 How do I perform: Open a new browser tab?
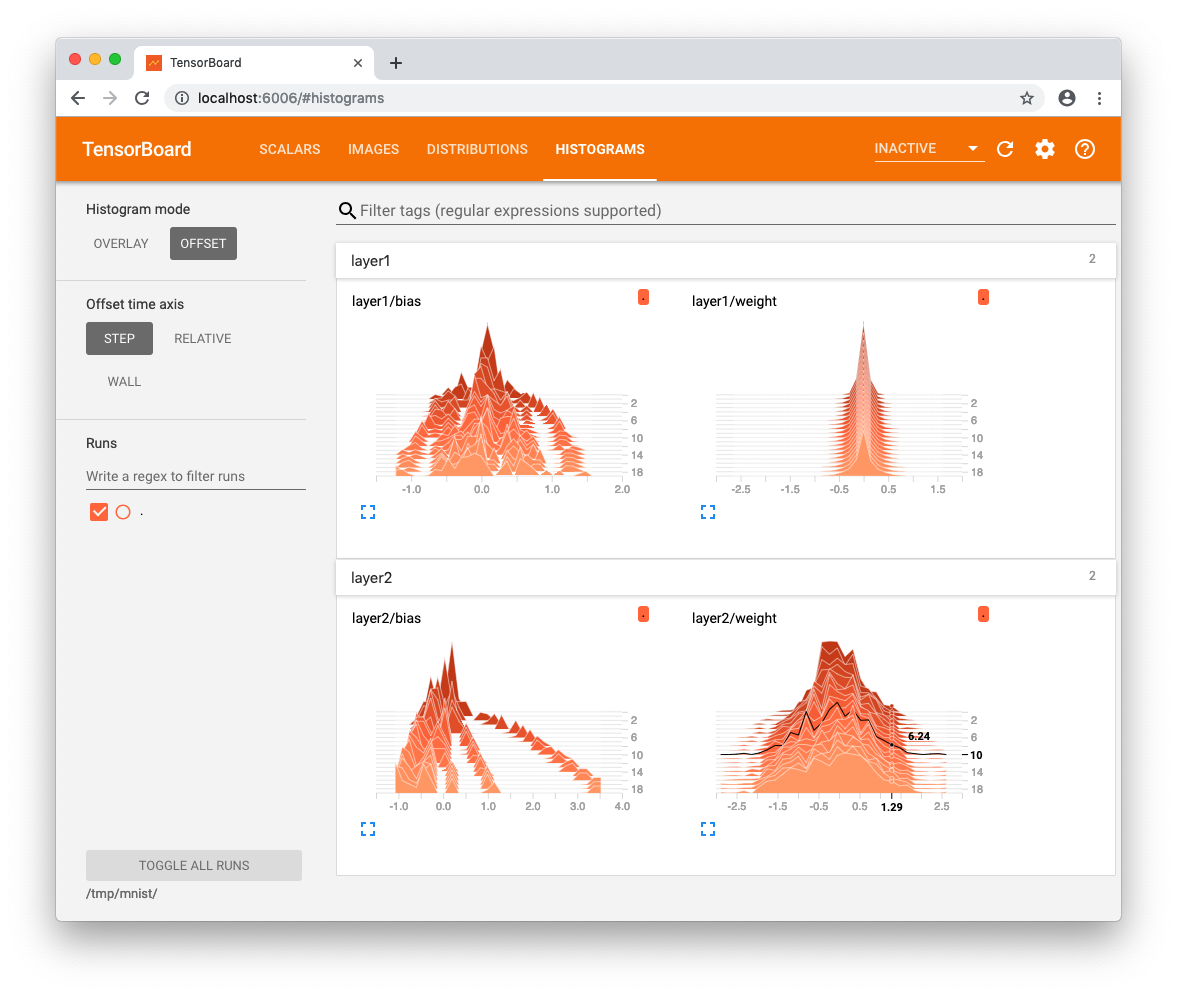396,63
